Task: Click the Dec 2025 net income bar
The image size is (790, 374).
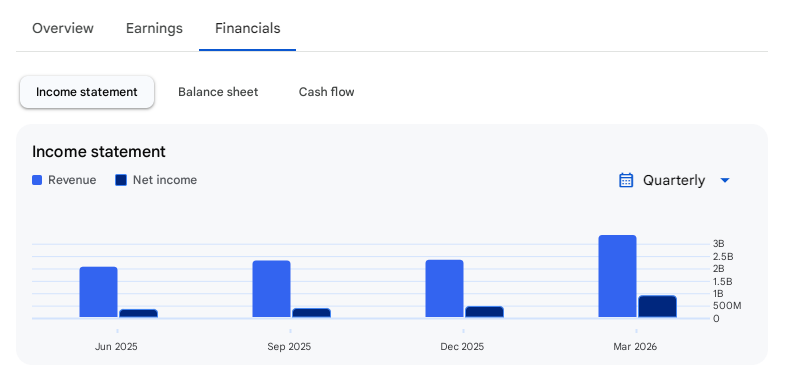Action: point(484,312)
